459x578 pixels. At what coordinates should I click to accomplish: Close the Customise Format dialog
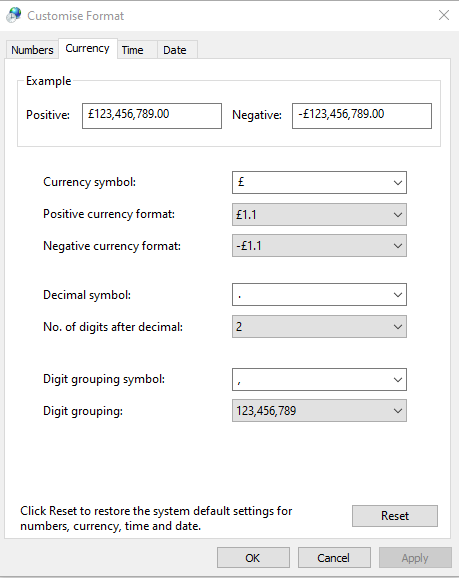(444, 15)
